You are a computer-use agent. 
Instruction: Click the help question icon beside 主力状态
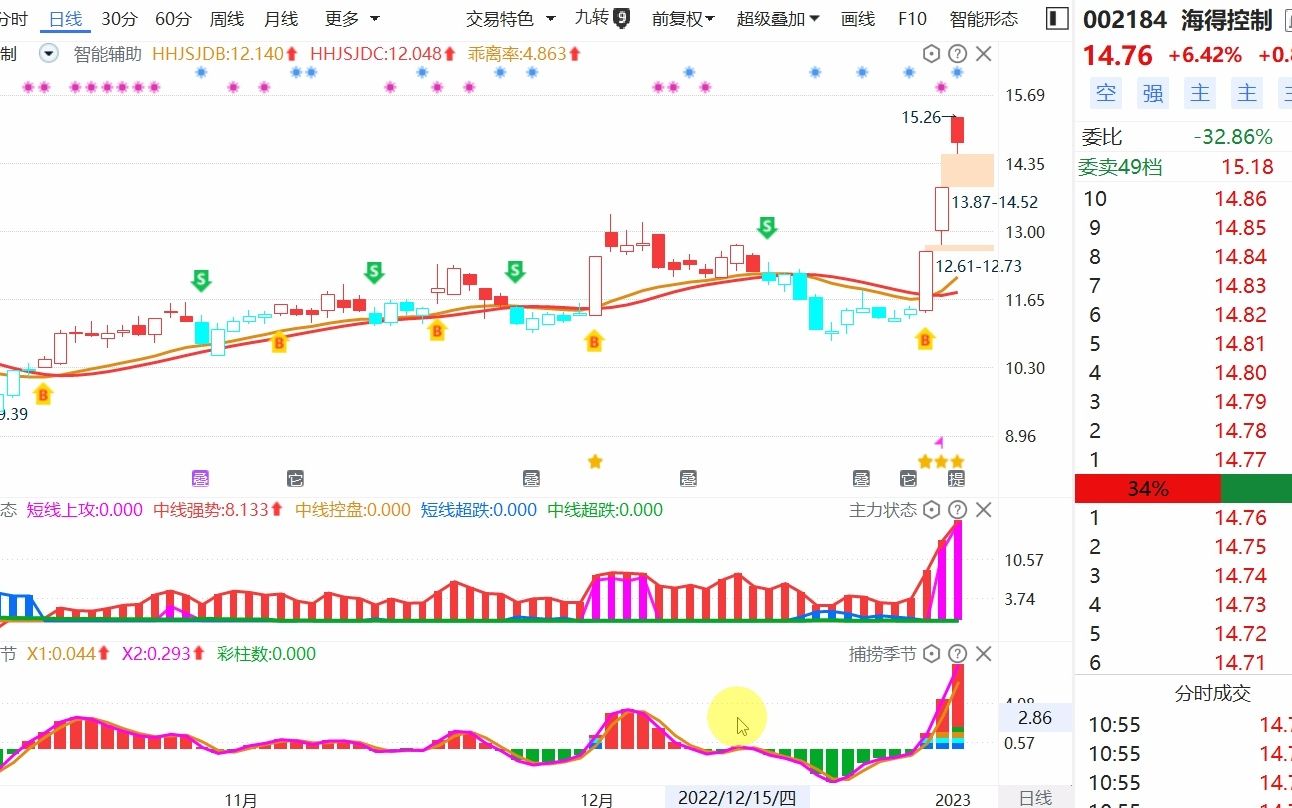coord(957,510)
